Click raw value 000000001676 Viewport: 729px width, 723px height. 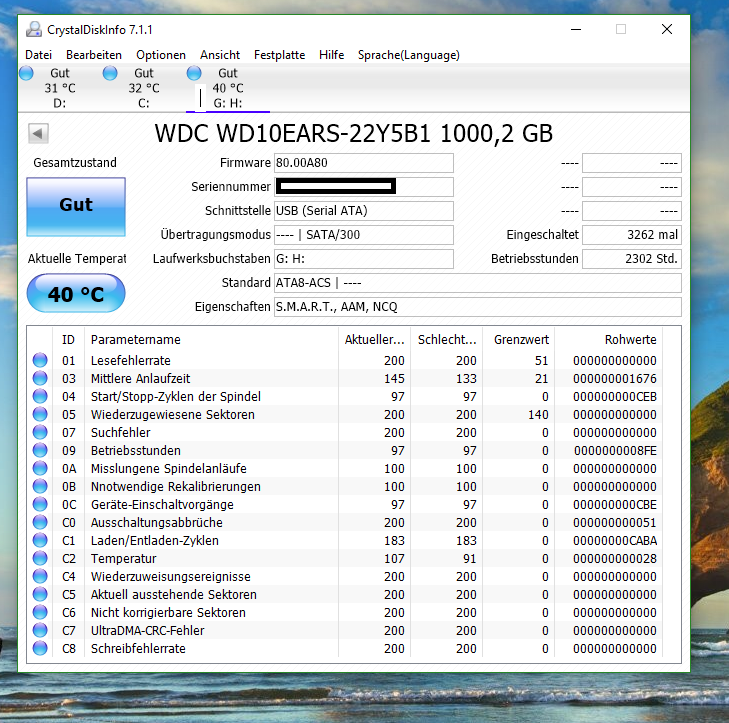pyautogui.click(x=615, y=378)
